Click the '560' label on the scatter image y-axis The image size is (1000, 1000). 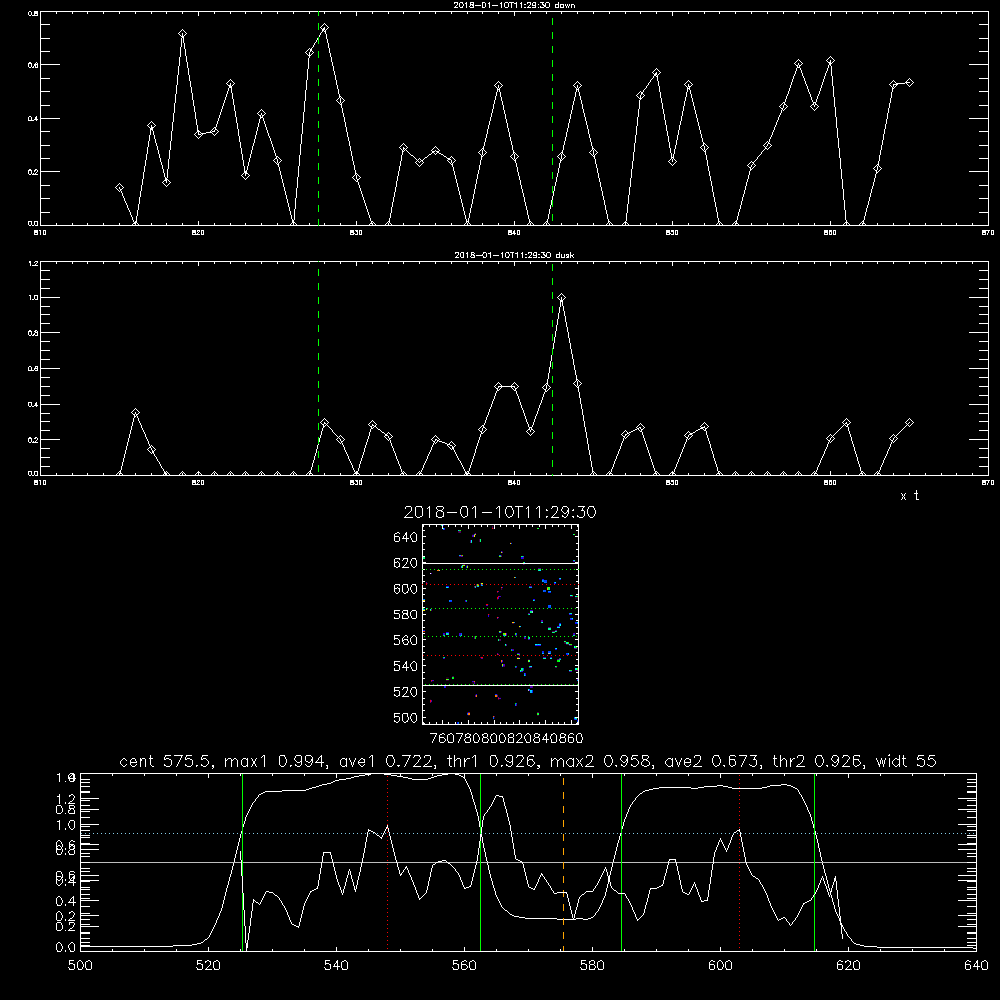pos(406,640)
